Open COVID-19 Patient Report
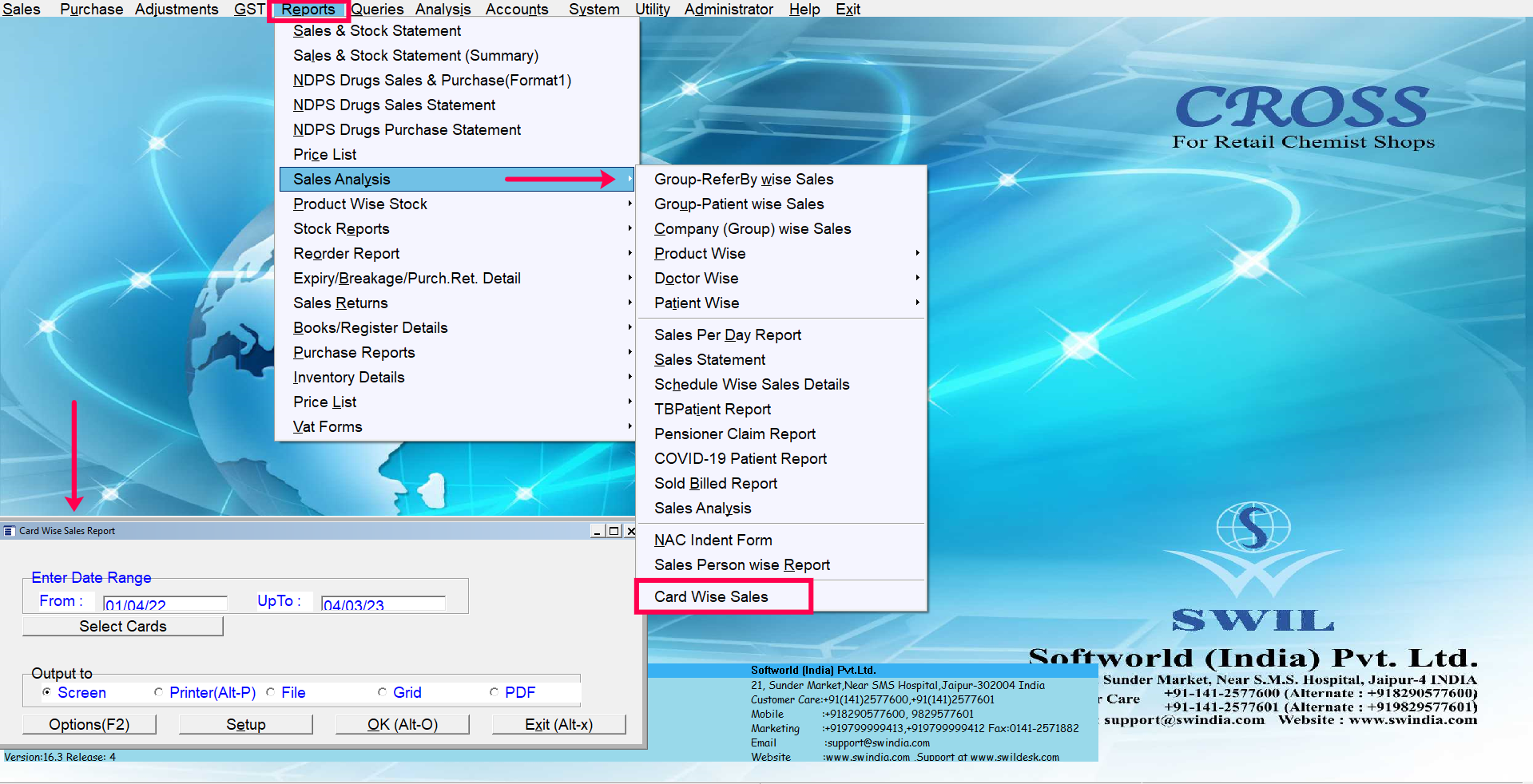 click(x=781, y=459)
